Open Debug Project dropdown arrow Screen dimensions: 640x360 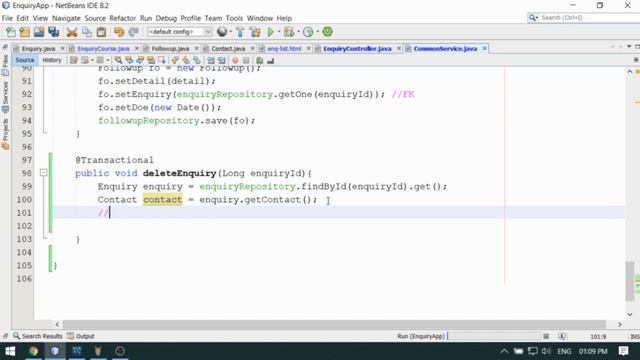pyautogui.click(x=298, y=32)
